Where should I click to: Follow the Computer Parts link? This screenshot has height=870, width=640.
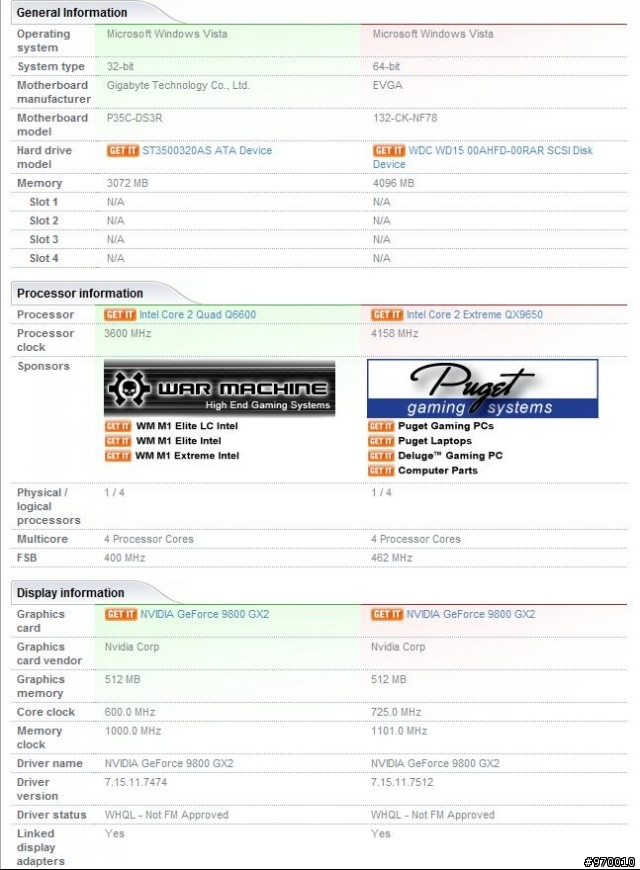437,471
